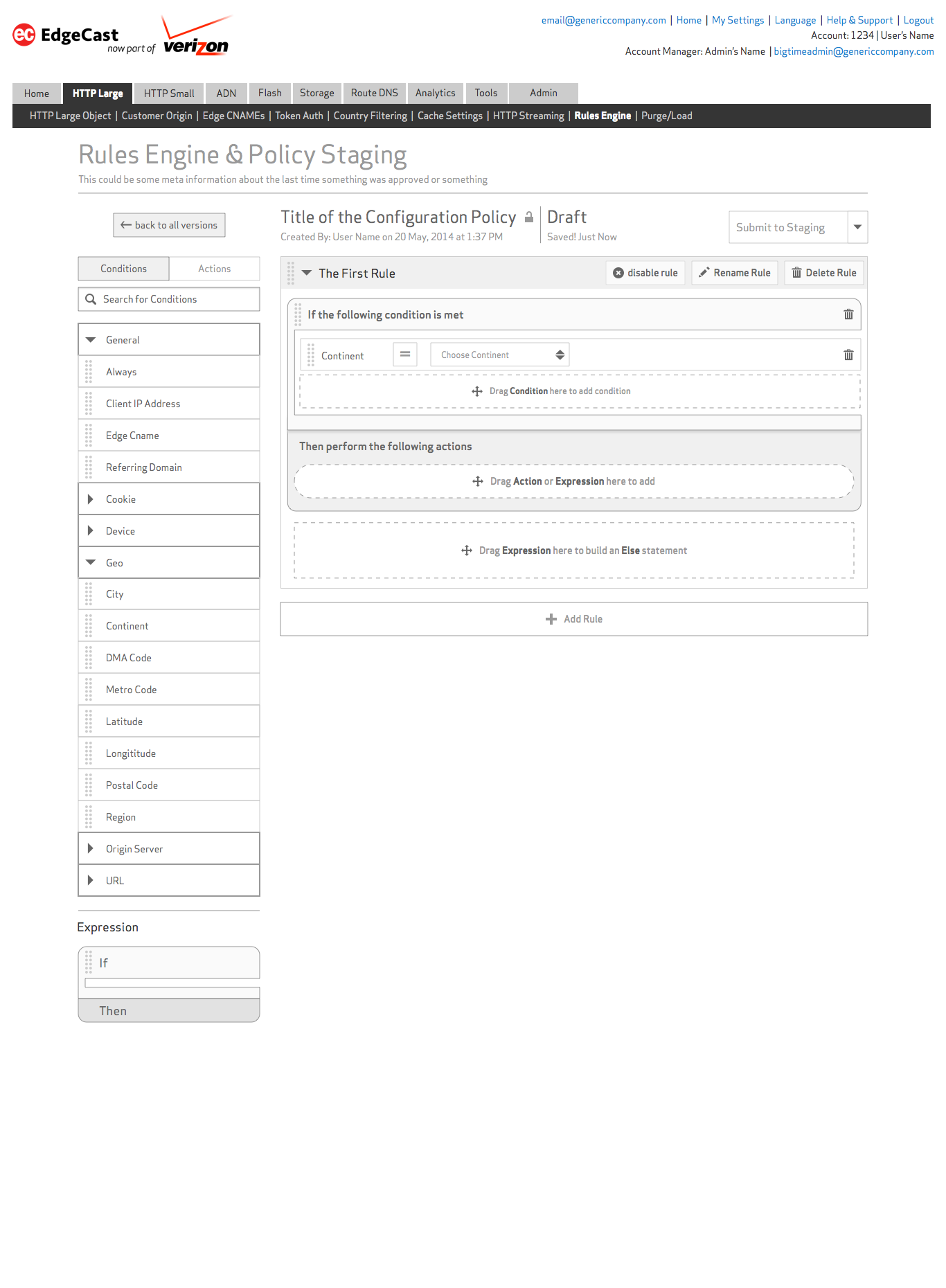Delete the 'If the following condition is met' block
Image resolution: width=946 pixels, height=1288 pixels.
click(x=848, y=314)
